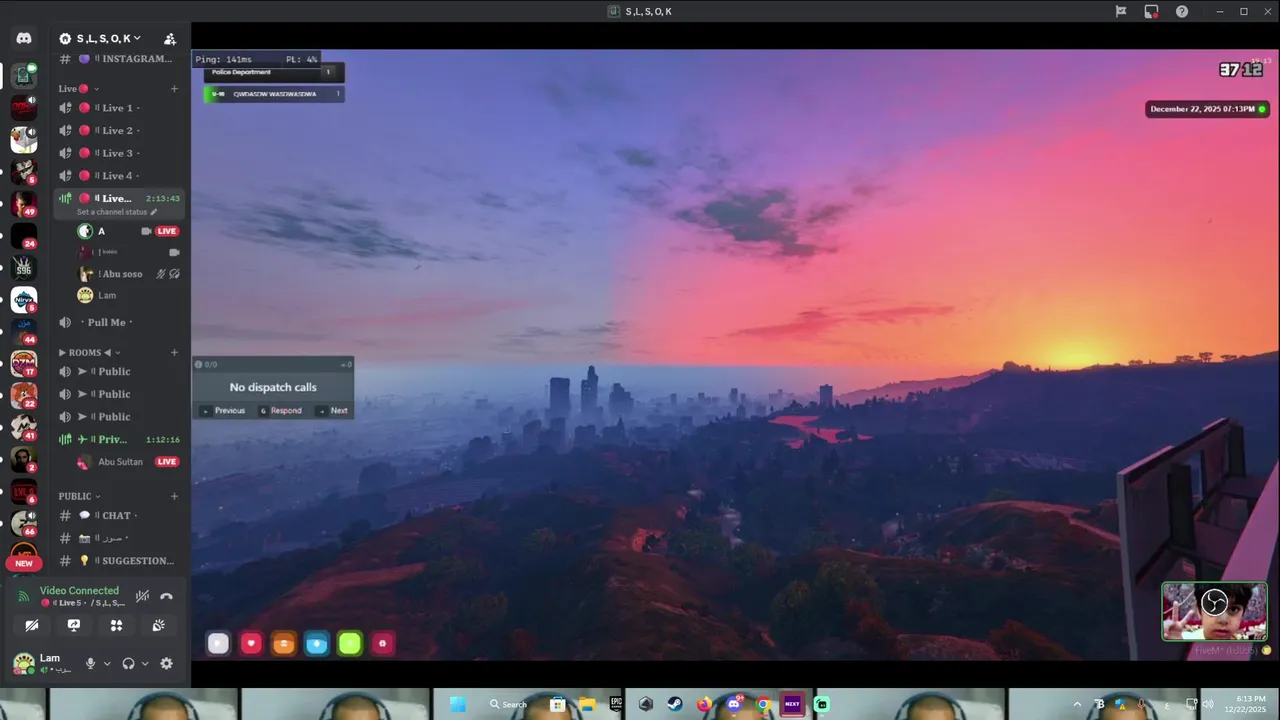The image size is (1280, 720).
Task: Join the Live 2 voice channel
Action: (x=120, y=131)
